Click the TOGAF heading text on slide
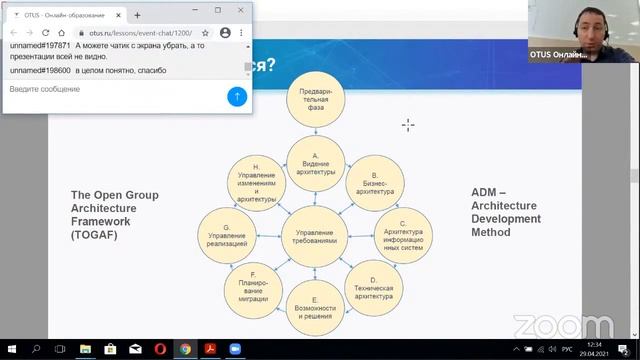 (x=115, y=215)
